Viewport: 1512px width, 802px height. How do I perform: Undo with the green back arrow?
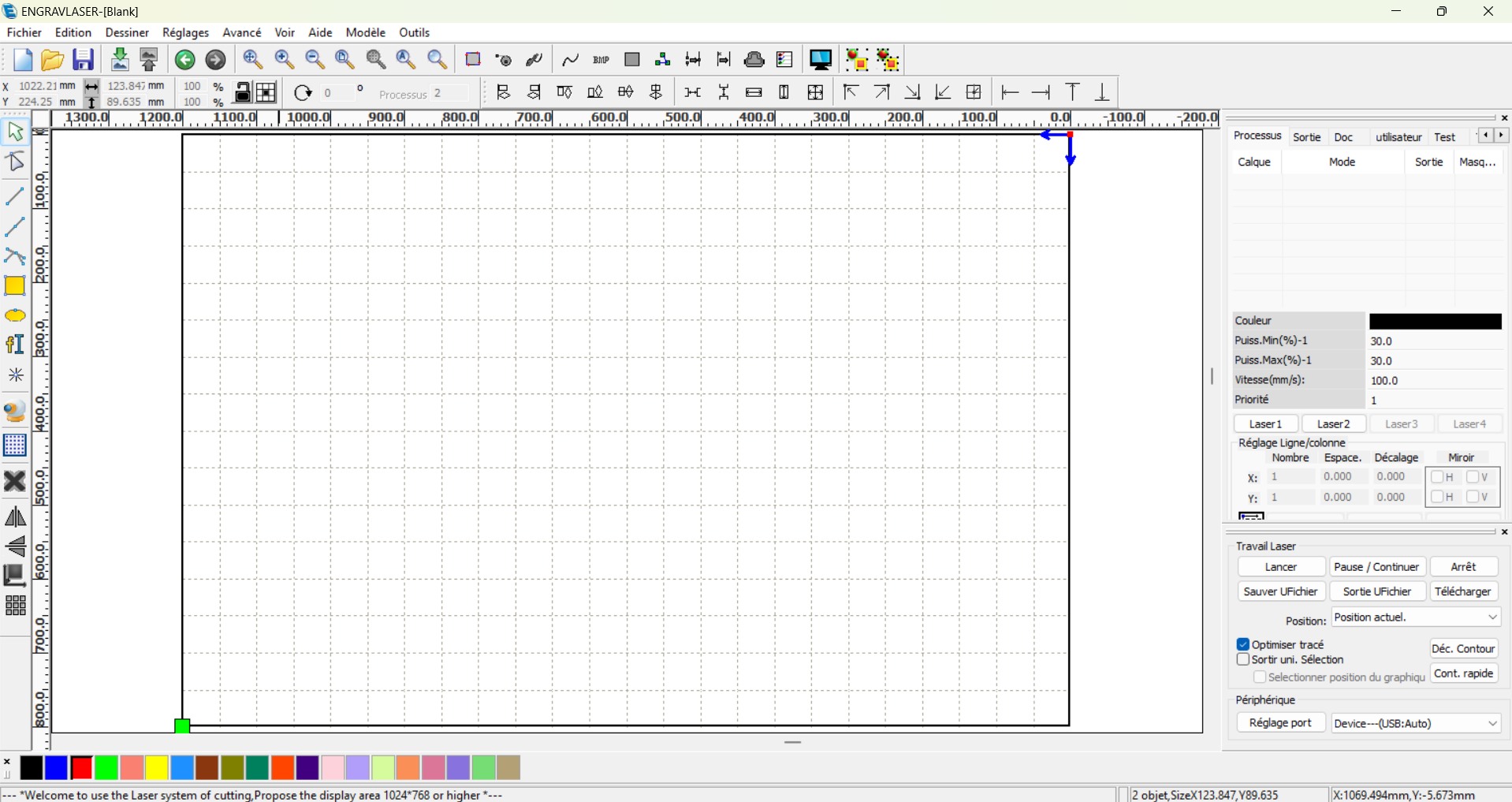pos(185,60)
